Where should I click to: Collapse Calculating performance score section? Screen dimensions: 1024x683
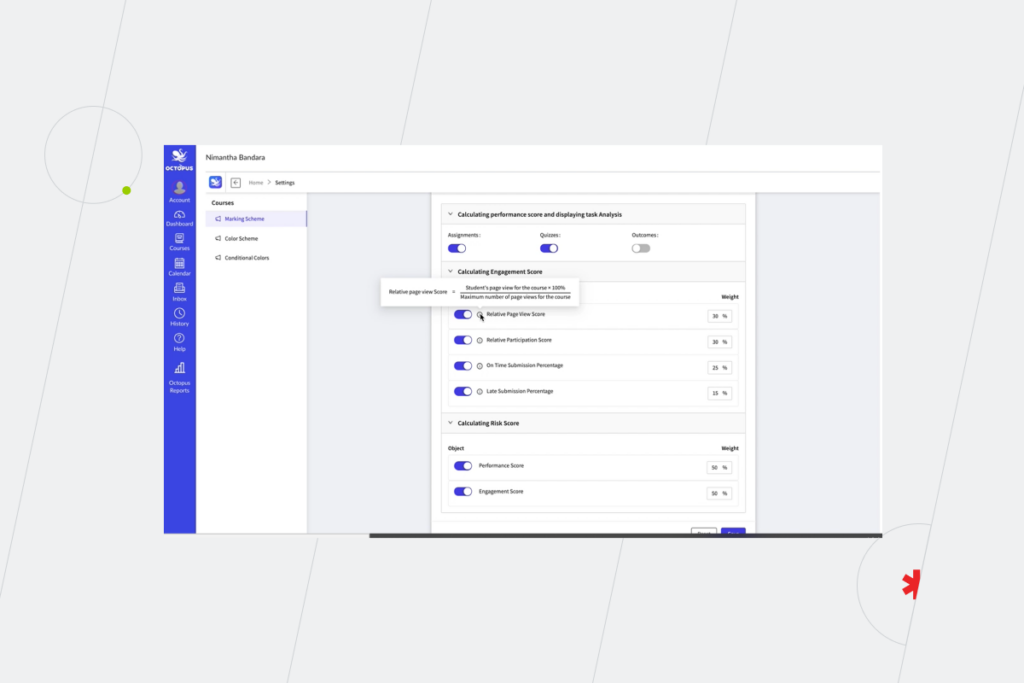click(450, 214)
